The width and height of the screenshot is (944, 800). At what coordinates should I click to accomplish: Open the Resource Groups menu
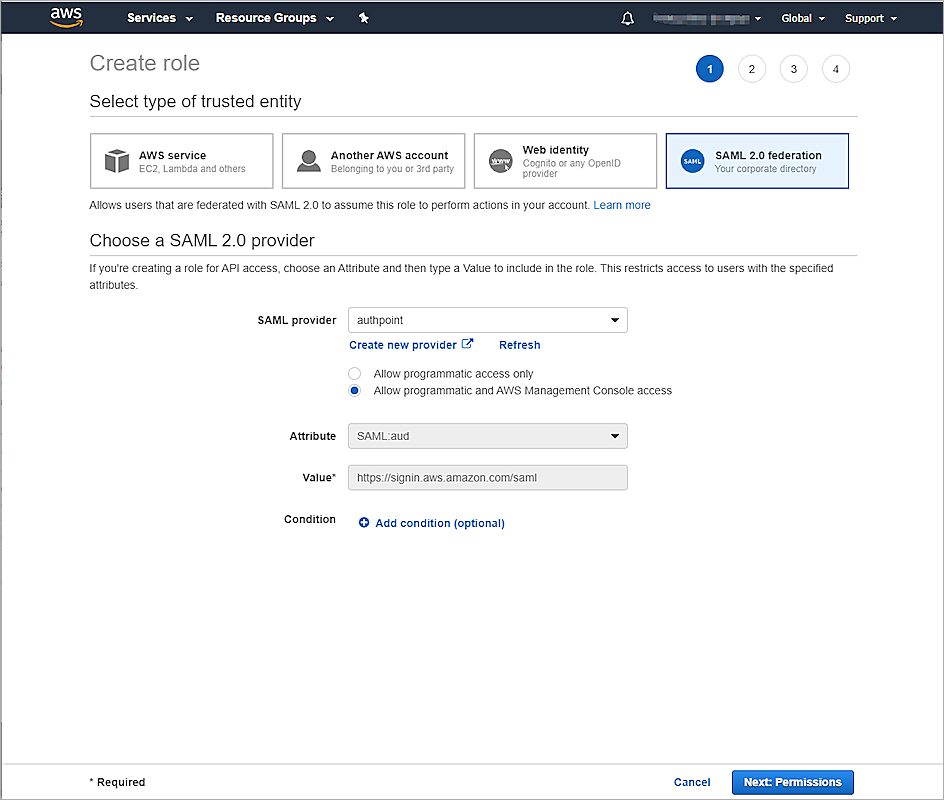pos(273,18)
